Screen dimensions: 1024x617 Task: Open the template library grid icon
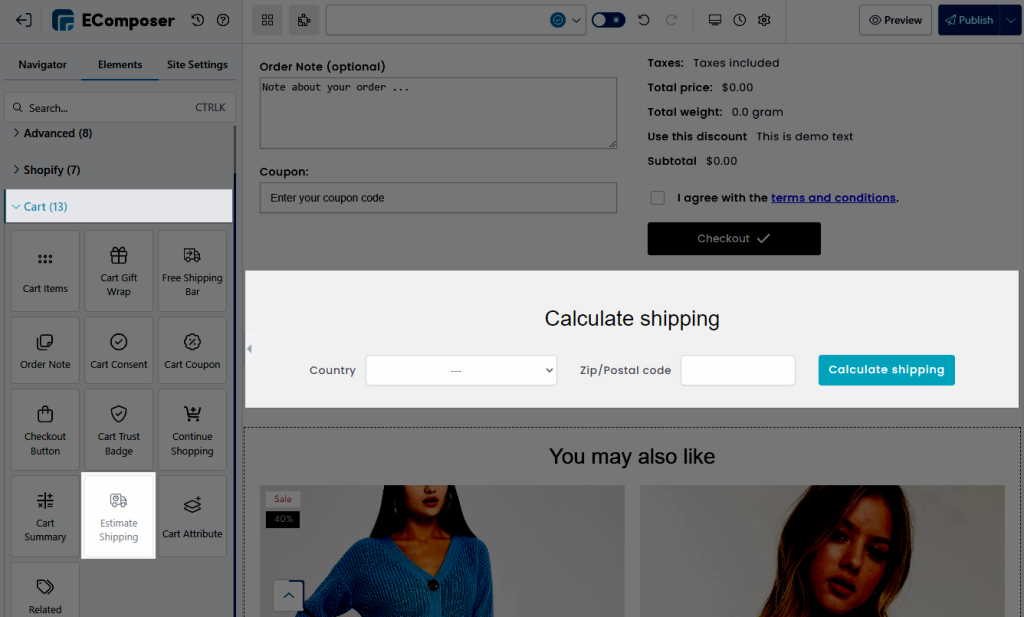coord(268,20)
